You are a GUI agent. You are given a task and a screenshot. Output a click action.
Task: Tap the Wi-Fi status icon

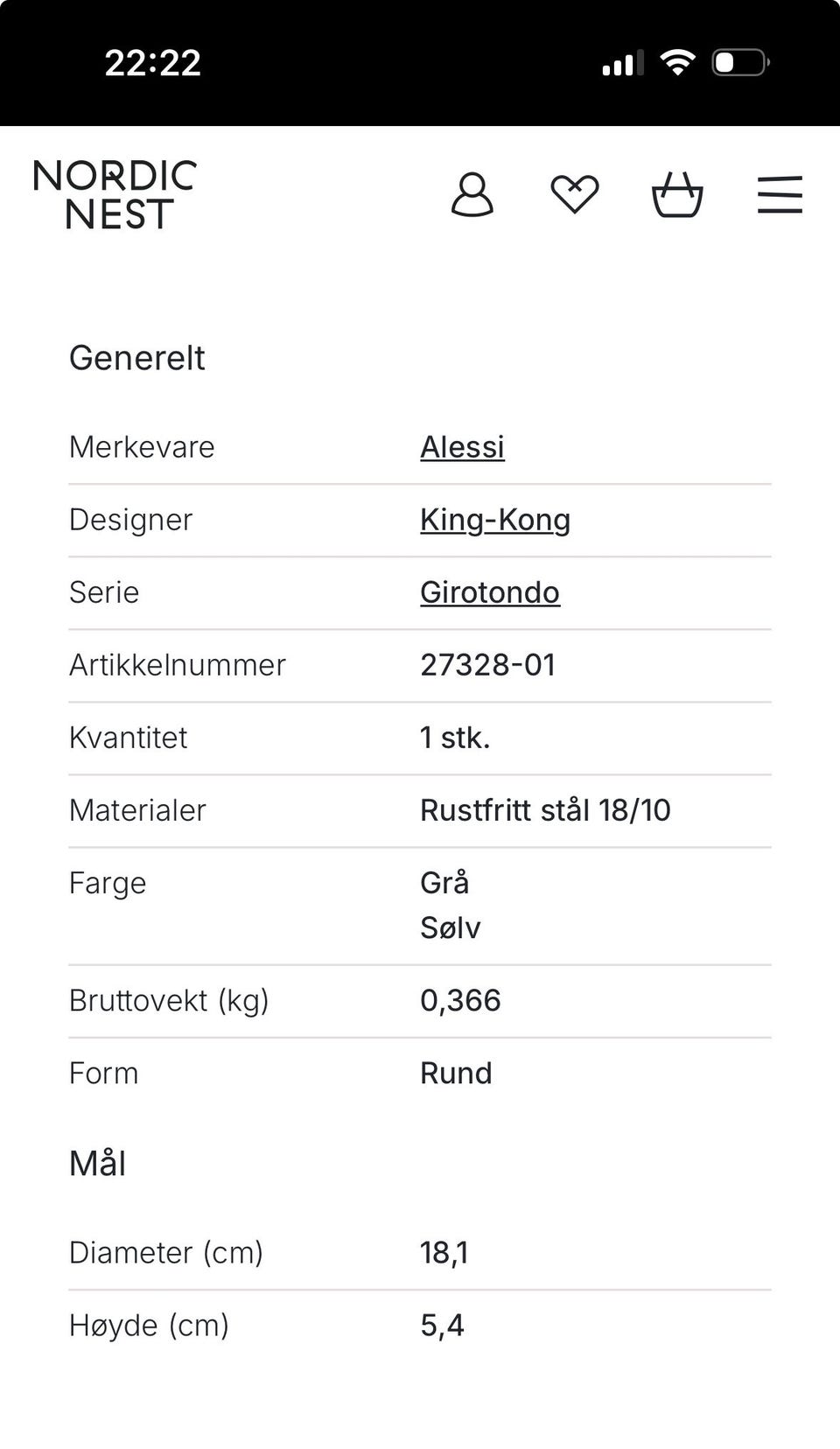point(677,62)
